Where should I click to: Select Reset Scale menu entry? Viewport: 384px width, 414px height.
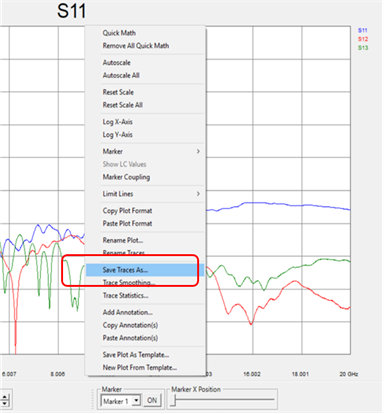pos(145,92)
